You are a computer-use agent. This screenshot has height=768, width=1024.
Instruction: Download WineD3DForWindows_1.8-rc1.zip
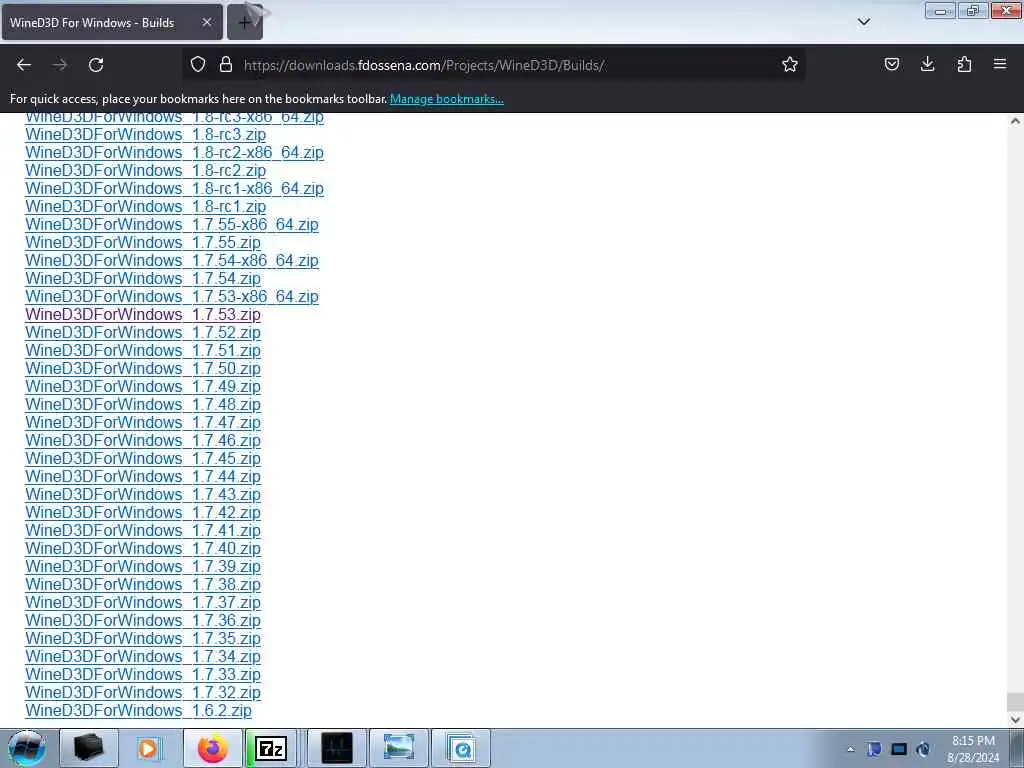(x=146, y=206)
